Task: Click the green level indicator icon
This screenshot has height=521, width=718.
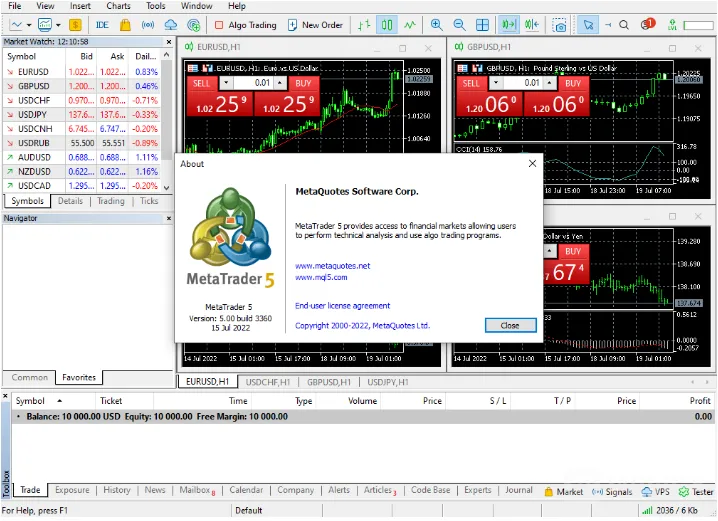Action: click(x=672, y=25)
